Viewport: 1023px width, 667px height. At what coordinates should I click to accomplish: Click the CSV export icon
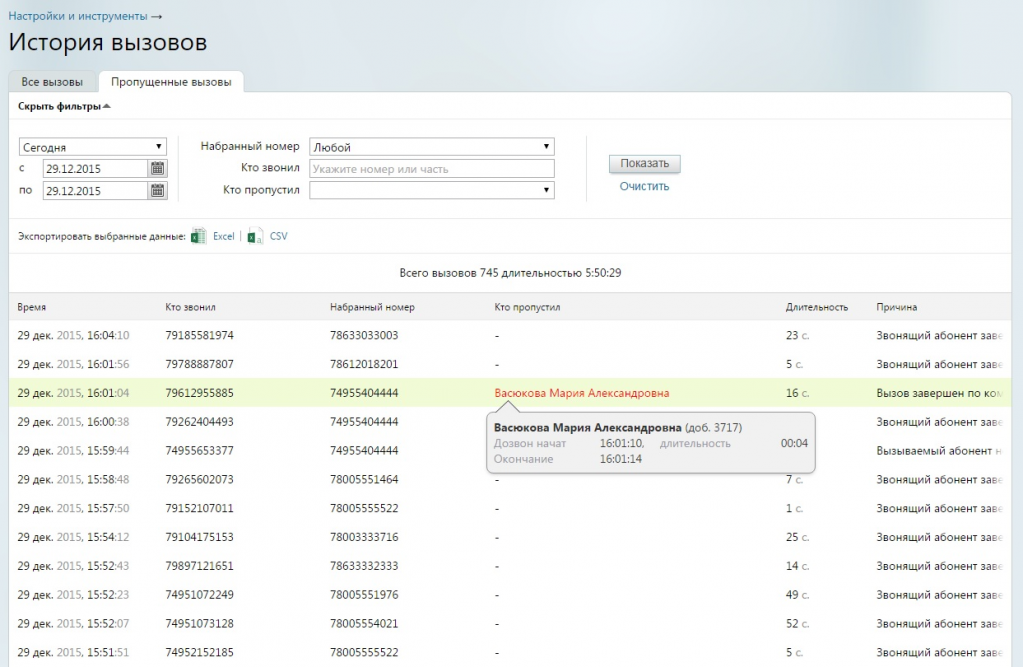255,237
